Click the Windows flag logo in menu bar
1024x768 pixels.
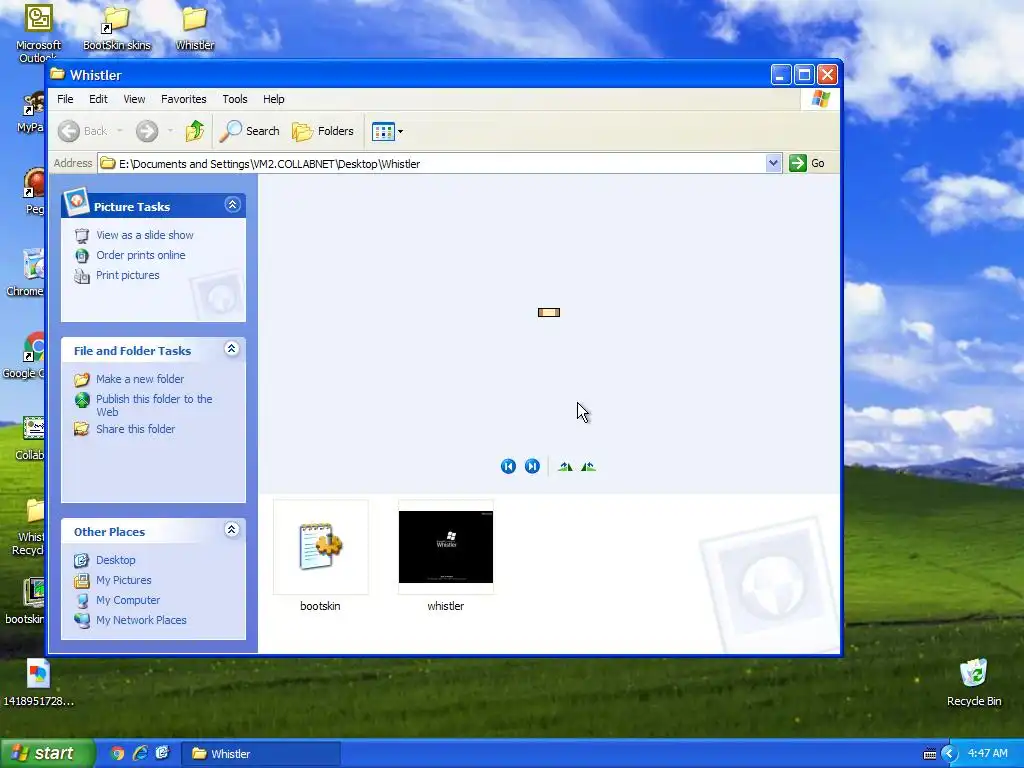(x=820, y=99)
